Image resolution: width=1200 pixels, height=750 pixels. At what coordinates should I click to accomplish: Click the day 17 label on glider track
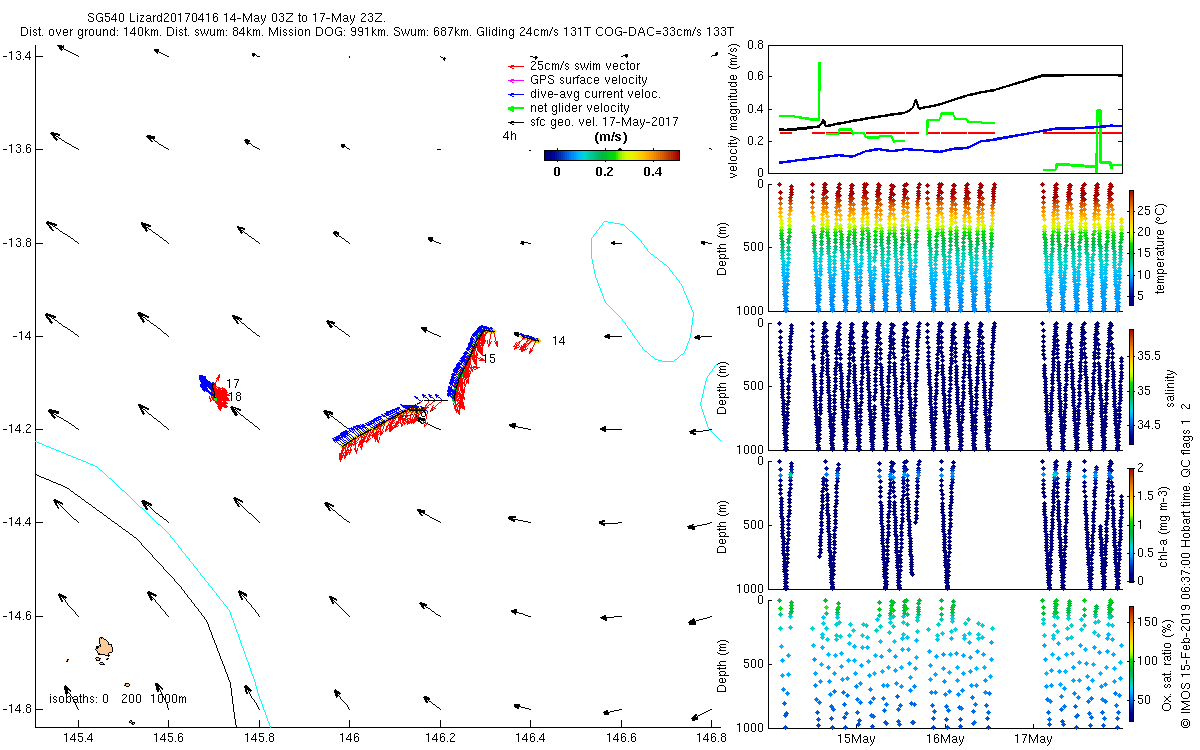[x=233, y=384]
